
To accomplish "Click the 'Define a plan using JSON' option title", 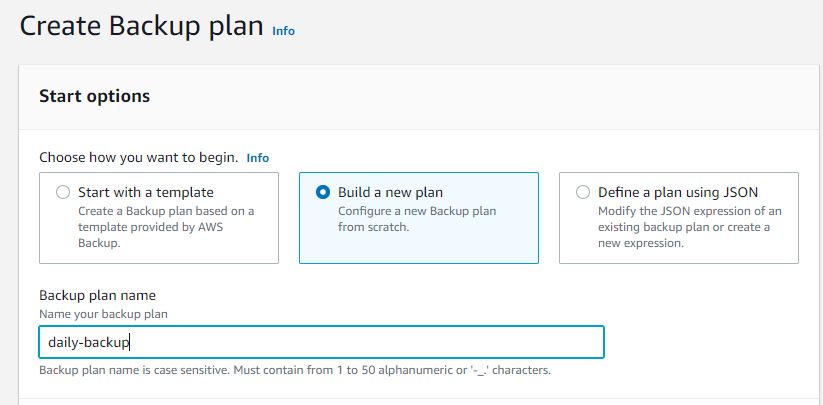I will pos(678,192).
